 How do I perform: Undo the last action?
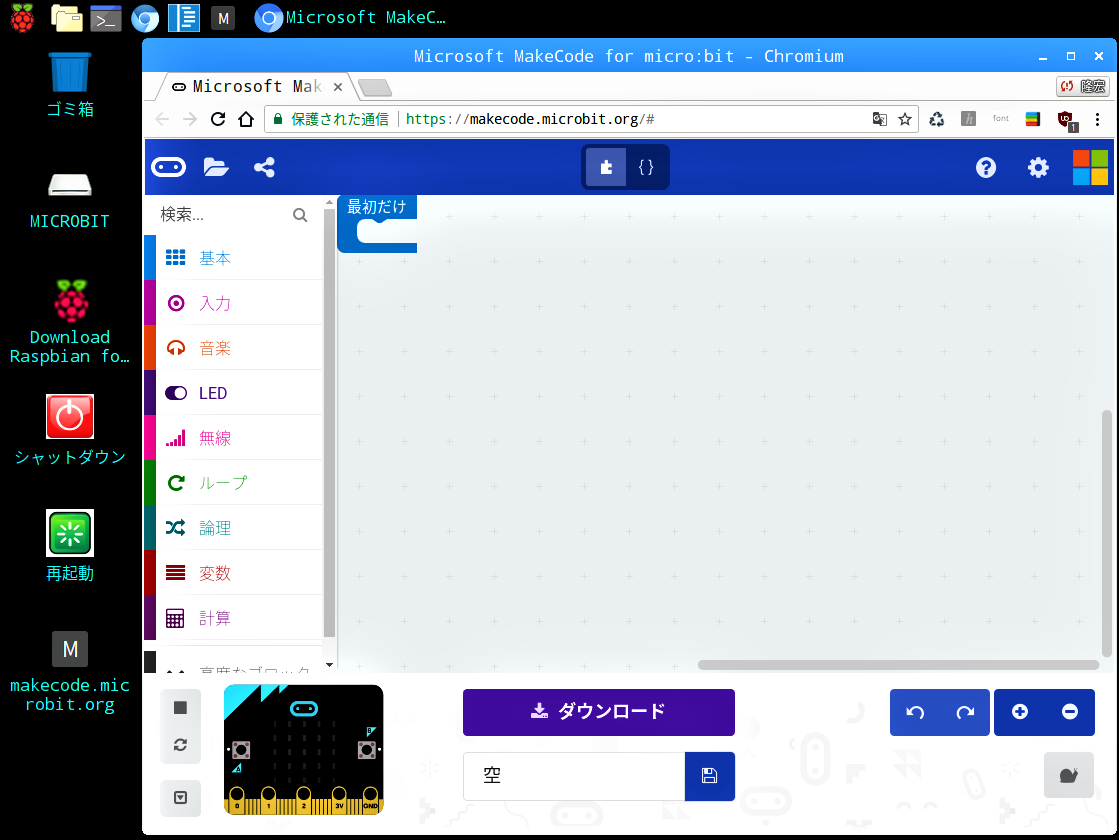pyautogui.click(x=915, y=712)
